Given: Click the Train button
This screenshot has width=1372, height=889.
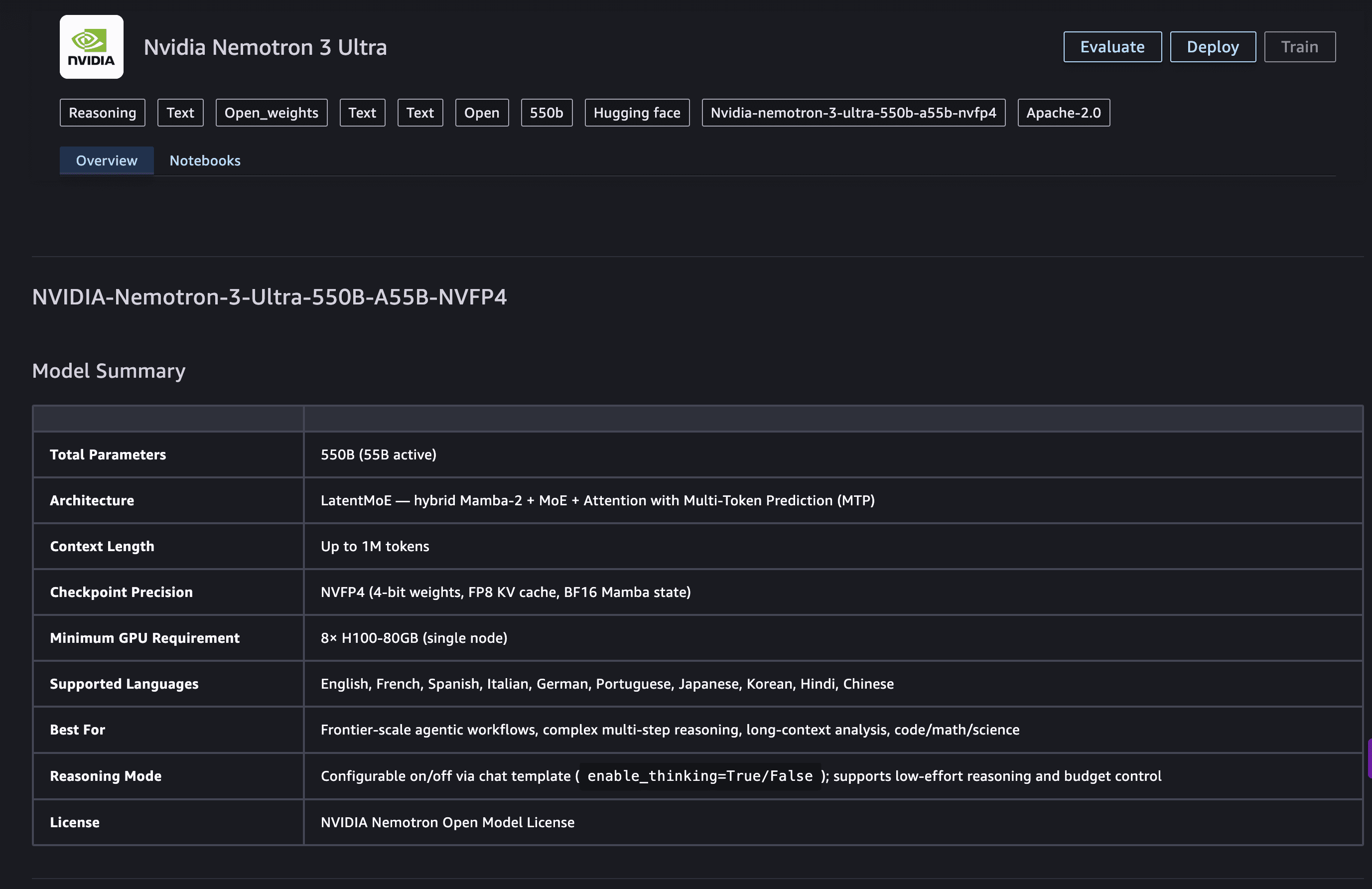Looking at the screenshot, I should (x=1299, y=47).
